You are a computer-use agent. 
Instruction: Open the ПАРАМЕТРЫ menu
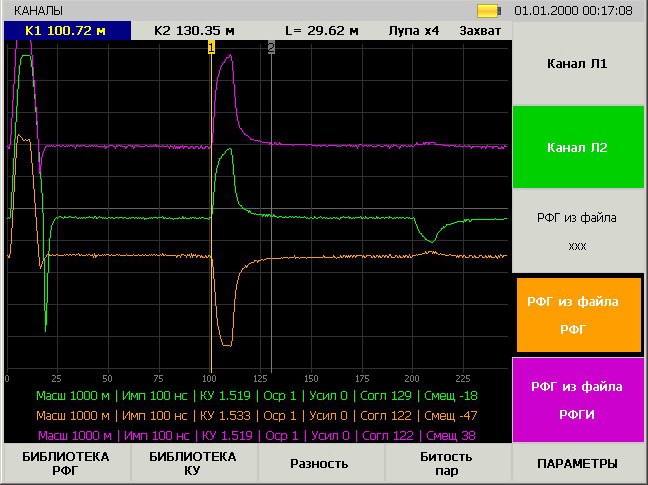(578, 464)
